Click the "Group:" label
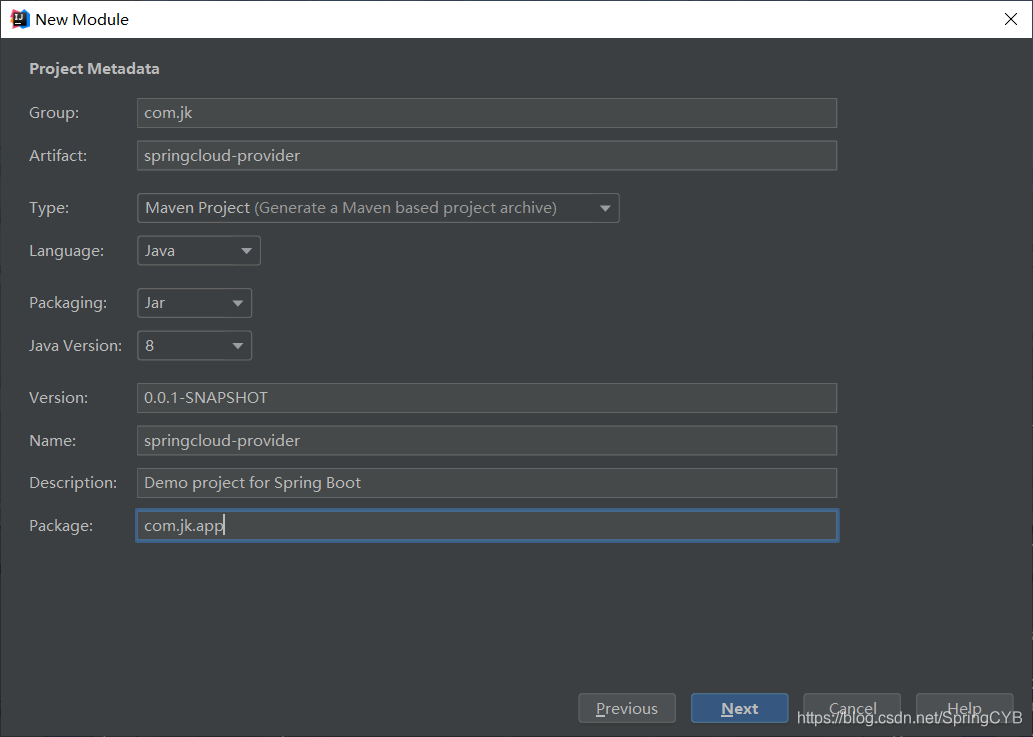 (54, 113)
